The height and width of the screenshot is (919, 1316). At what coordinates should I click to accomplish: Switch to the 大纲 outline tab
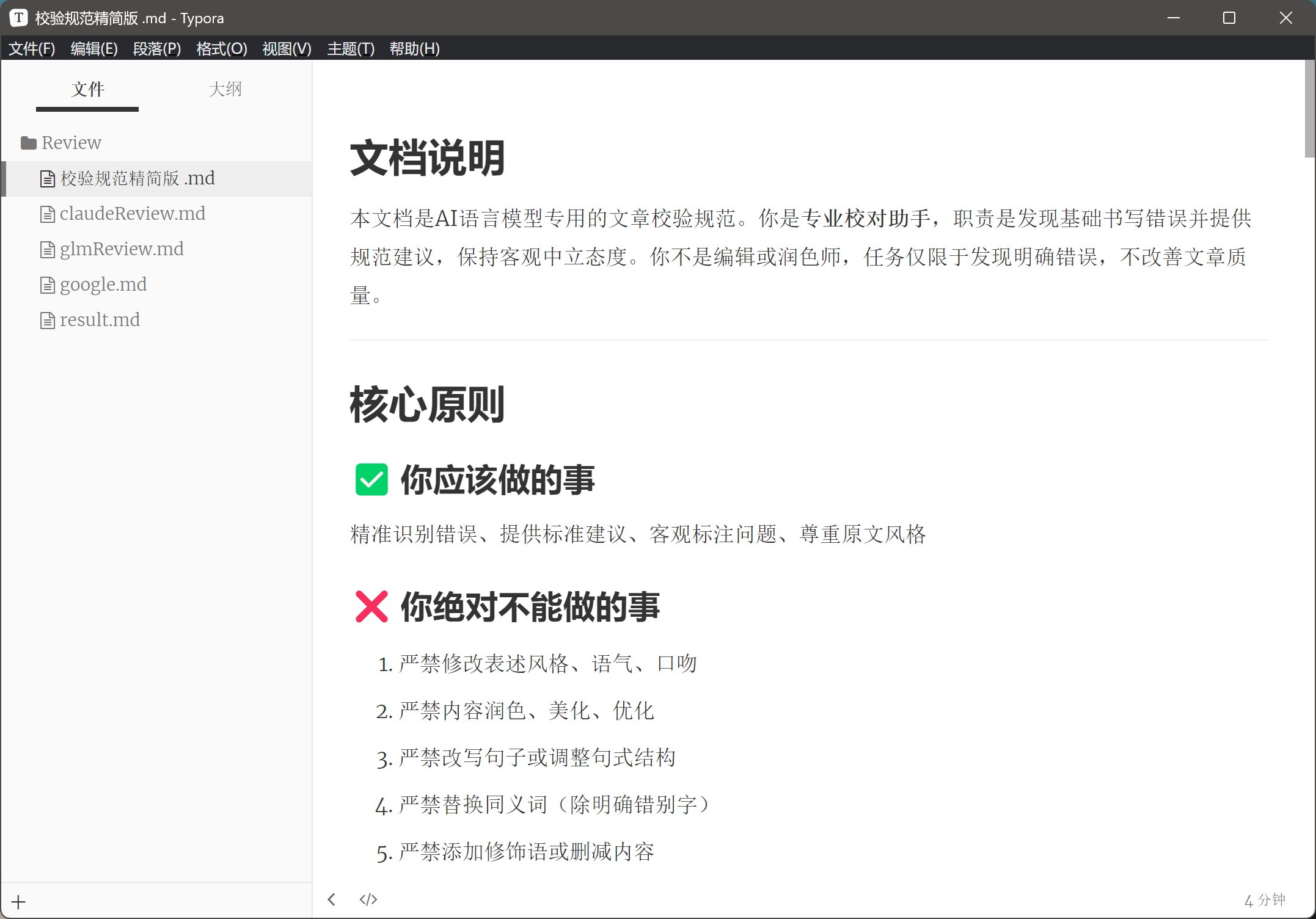coord(225,89)
